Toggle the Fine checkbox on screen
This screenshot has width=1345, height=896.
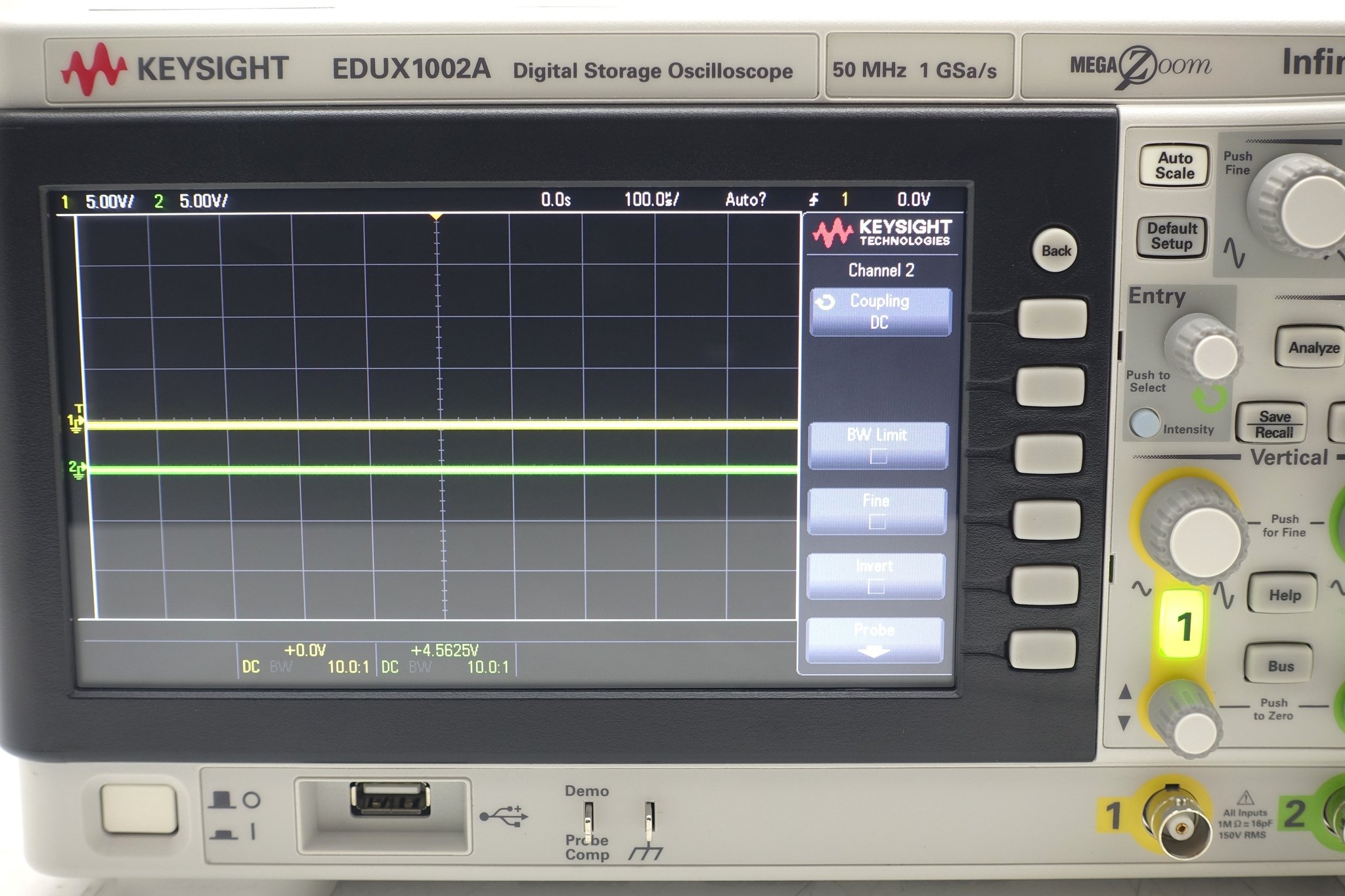click(x=877, y=522)
